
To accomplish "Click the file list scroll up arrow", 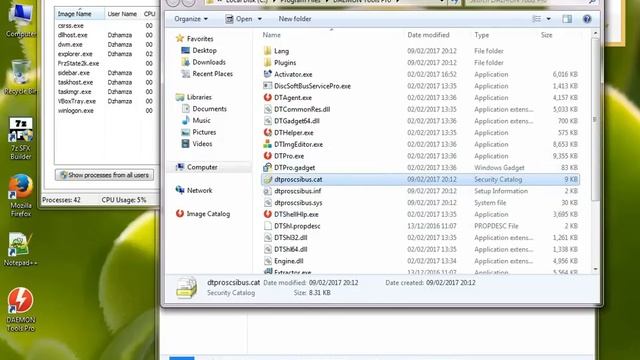I will coord(595,33).
